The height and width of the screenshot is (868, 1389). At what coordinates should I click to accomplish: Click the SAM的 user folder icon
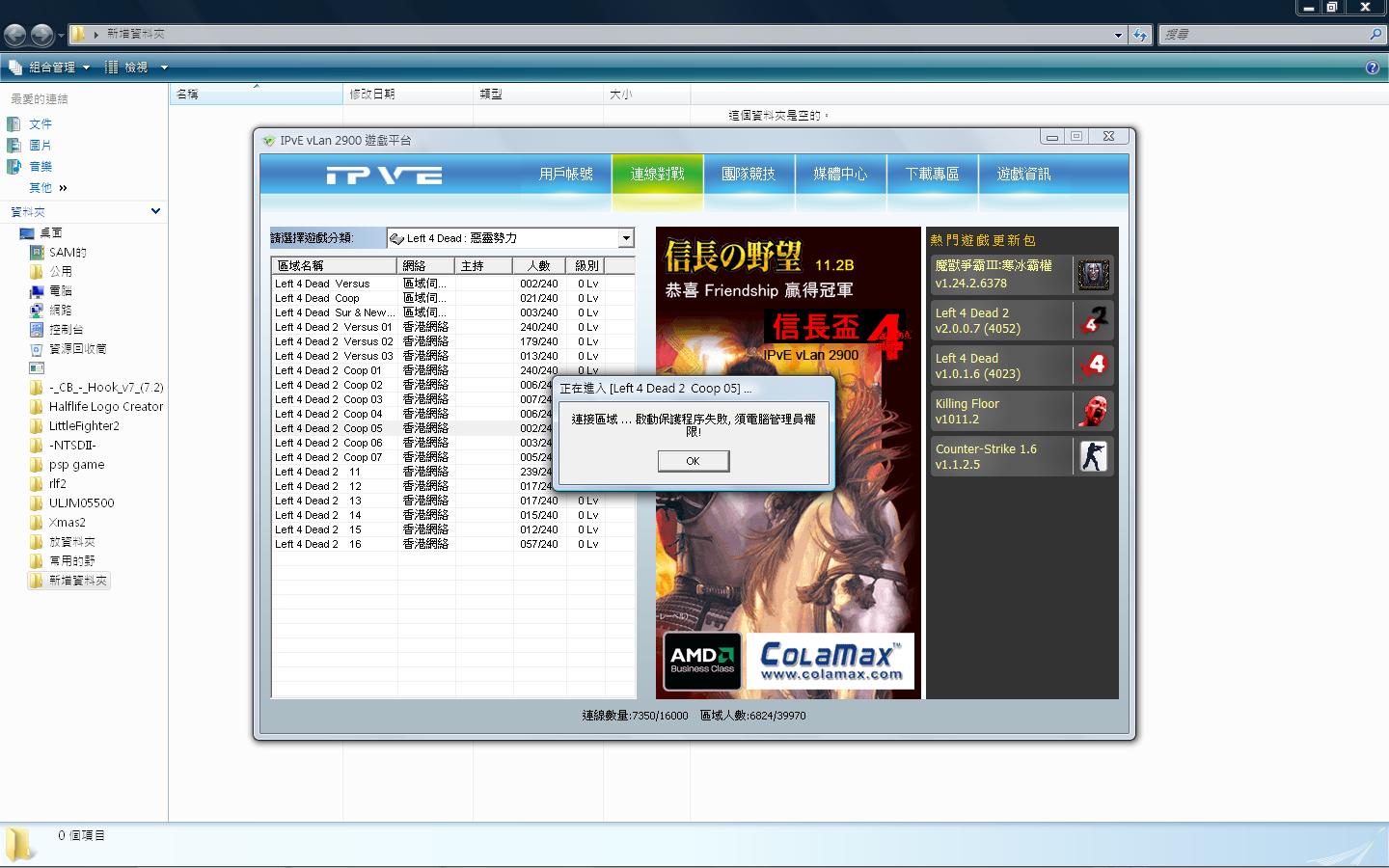pos(37,252)
